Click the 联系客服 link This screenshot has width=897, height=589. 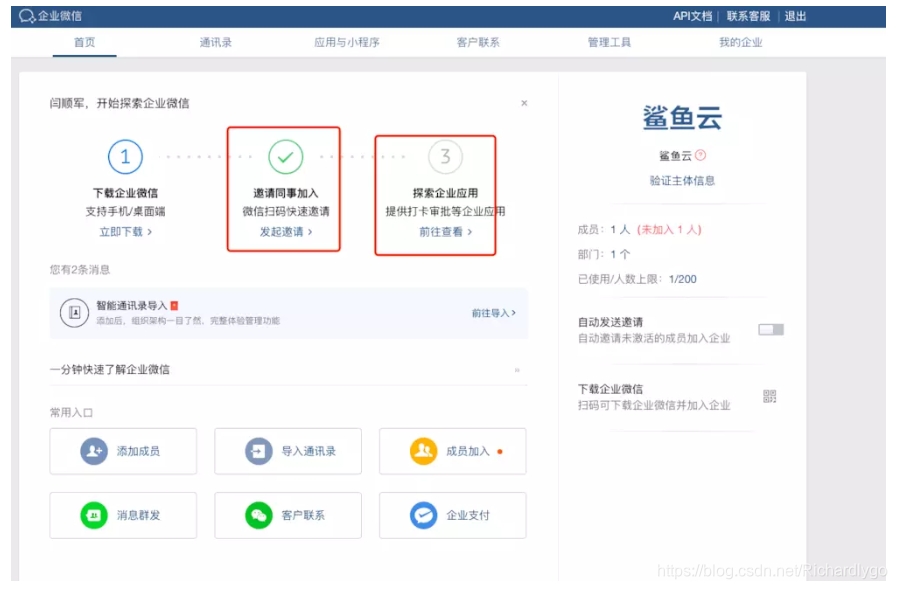pyautogui.click(x=748, y=16)
